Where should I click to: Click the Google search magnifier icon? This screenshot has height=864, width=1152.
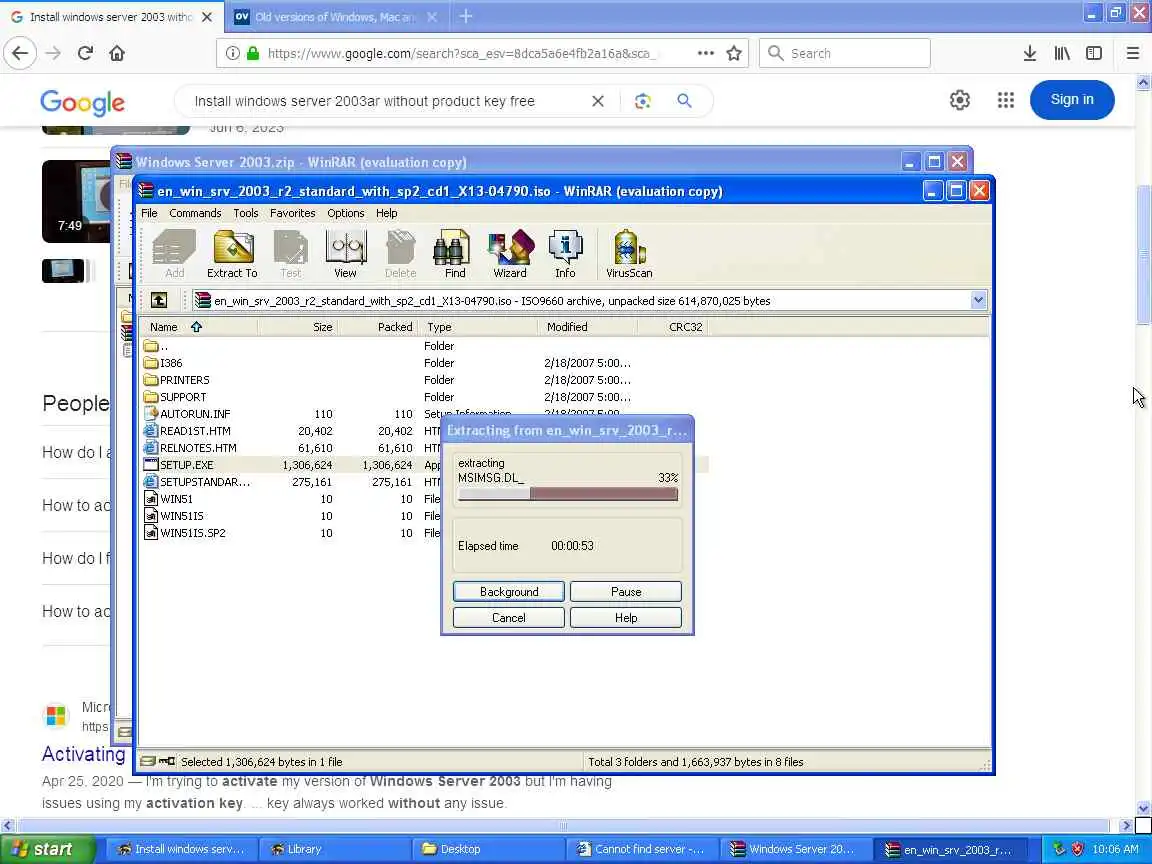pyautogui.click(x=684, y=101)
